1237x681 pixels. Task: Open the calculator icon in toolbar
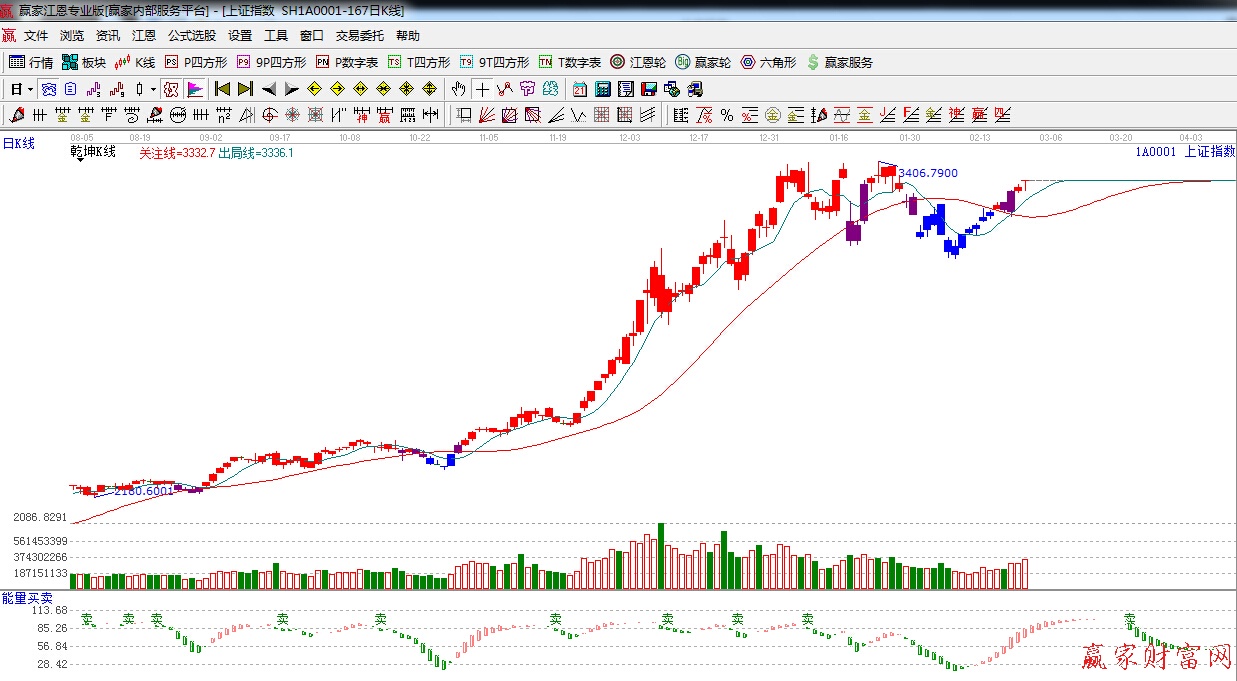[x=602, y=89]
